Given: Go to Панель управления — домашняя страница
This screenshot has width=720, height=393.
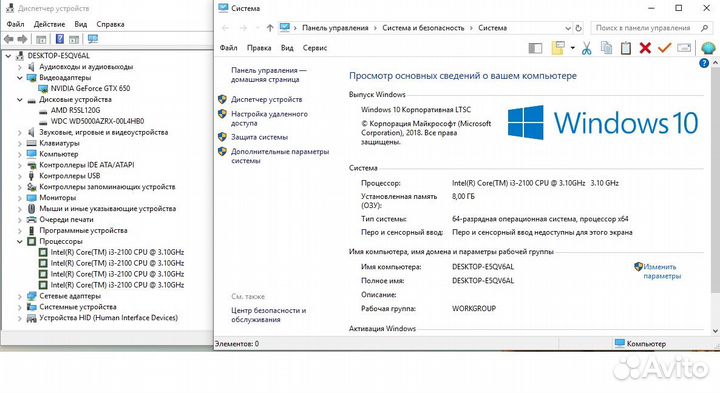Looking at the screenshot, I should pyautogui.click(x=269, y=75).
